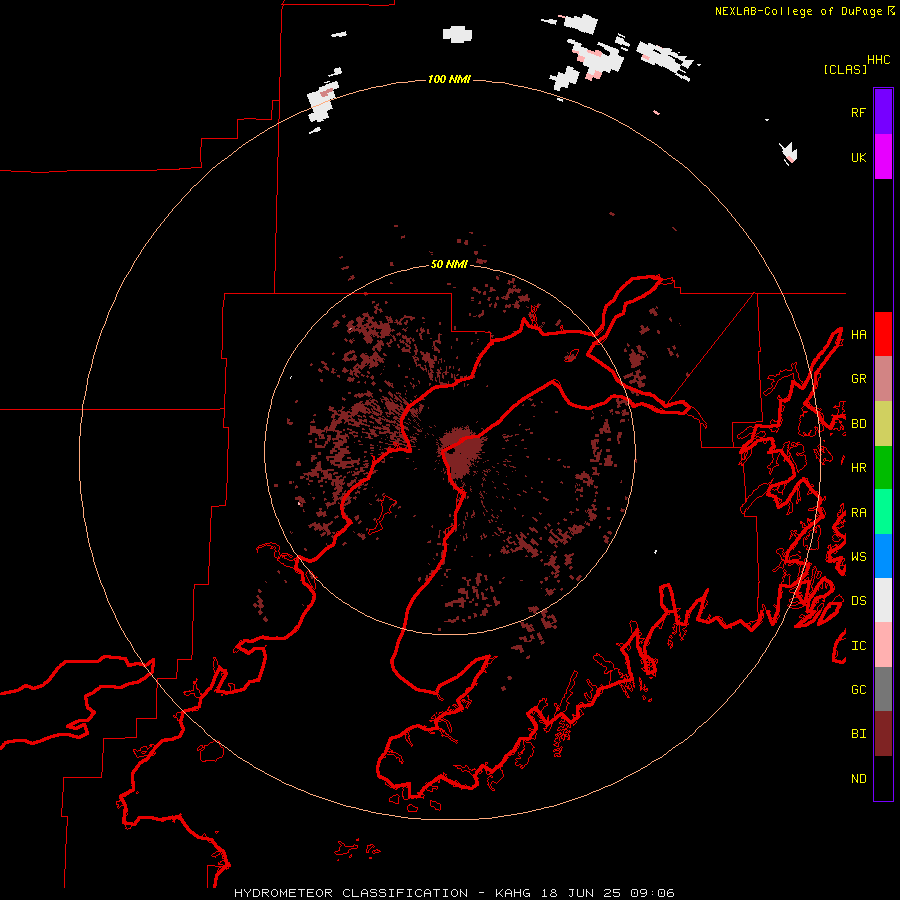Click the RF purple legend swatch
Screen dimensions: 900x900
(883, 112)
